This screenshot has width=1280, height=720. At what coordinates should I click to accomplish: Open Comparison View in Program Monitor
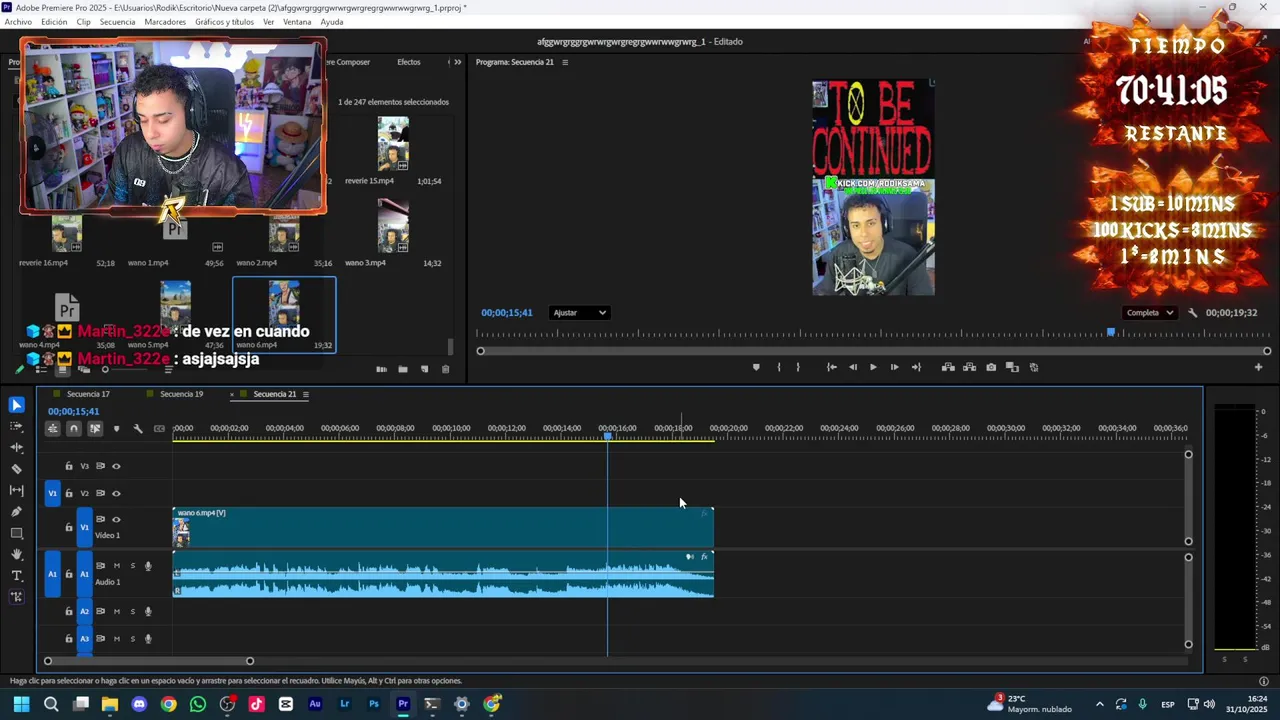coord(1012,367)
